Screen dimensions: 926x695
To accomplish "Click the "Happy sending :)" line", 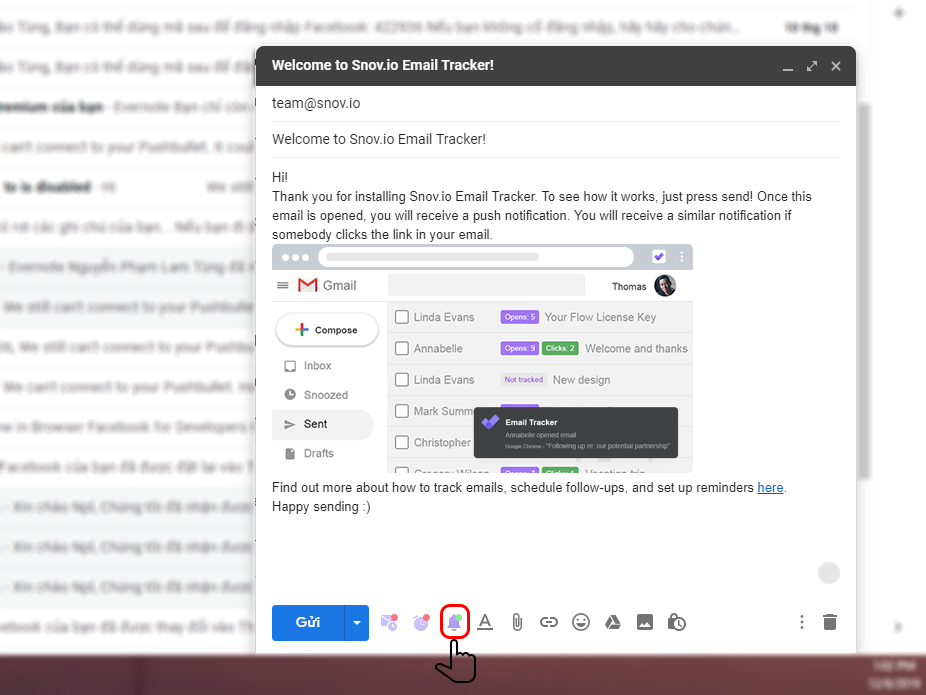I will pos(321,507).
